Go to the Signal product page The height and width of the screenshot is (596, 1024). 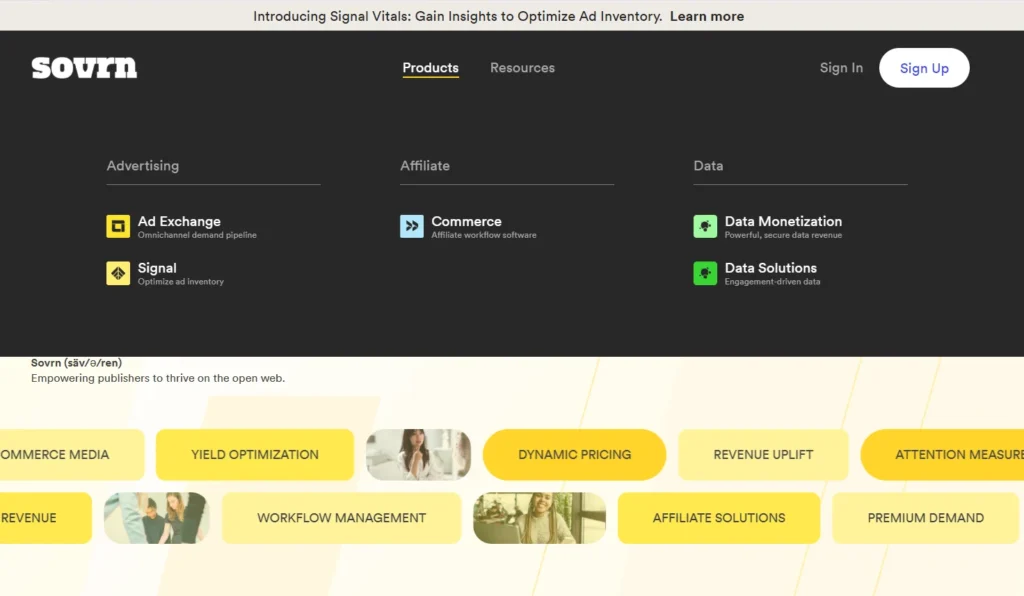point(157,268)
